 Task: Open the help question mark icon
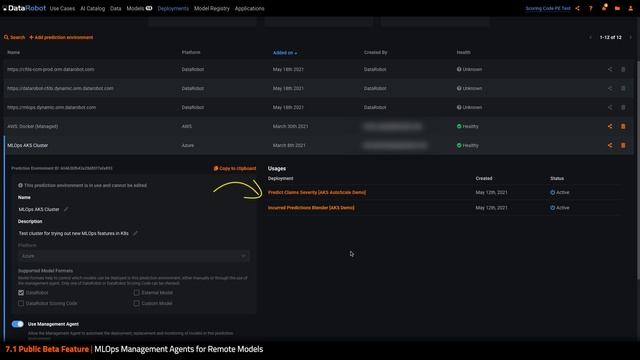[x=591, y=8]
